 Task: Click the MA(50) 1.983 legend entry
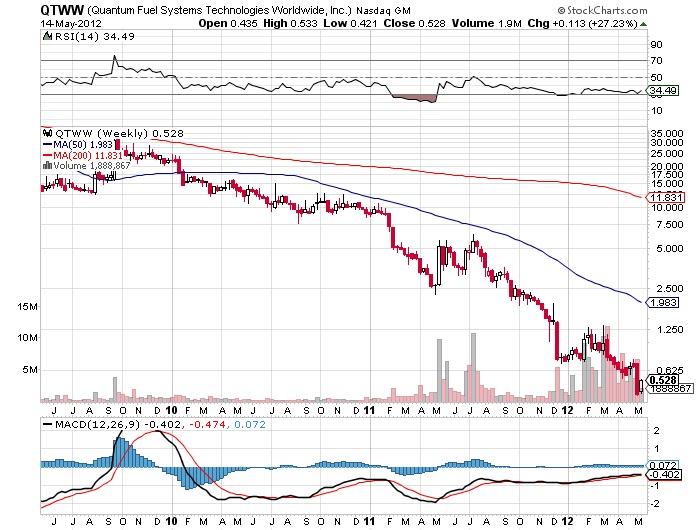pyautogui.click(x=78, y=144)
